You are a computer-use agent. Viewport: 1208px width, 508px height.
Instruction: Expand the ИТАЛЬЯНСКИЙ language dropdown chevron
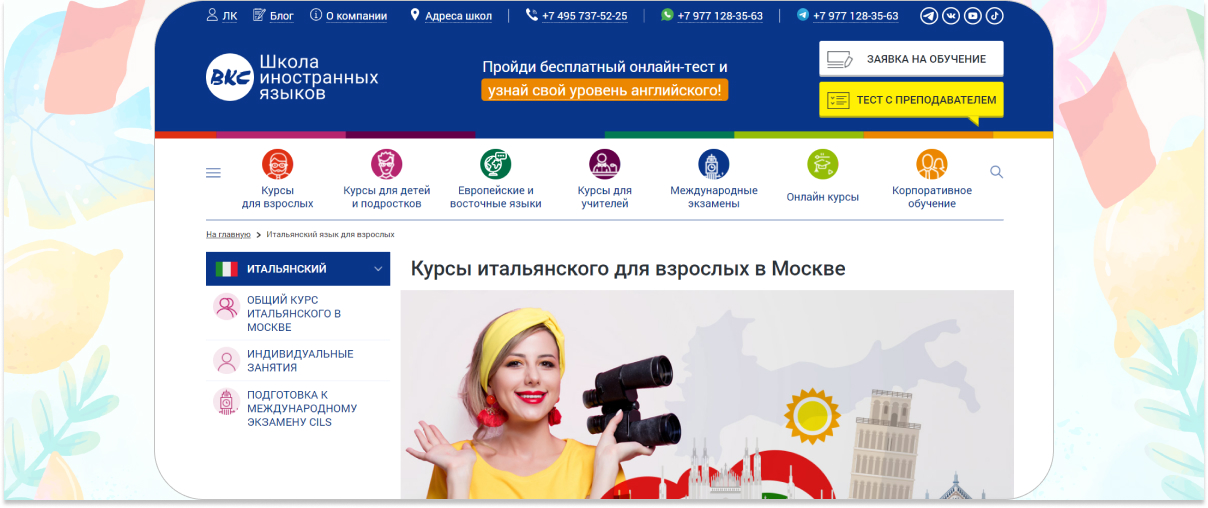pyautogui.click(x=378, y=269)
